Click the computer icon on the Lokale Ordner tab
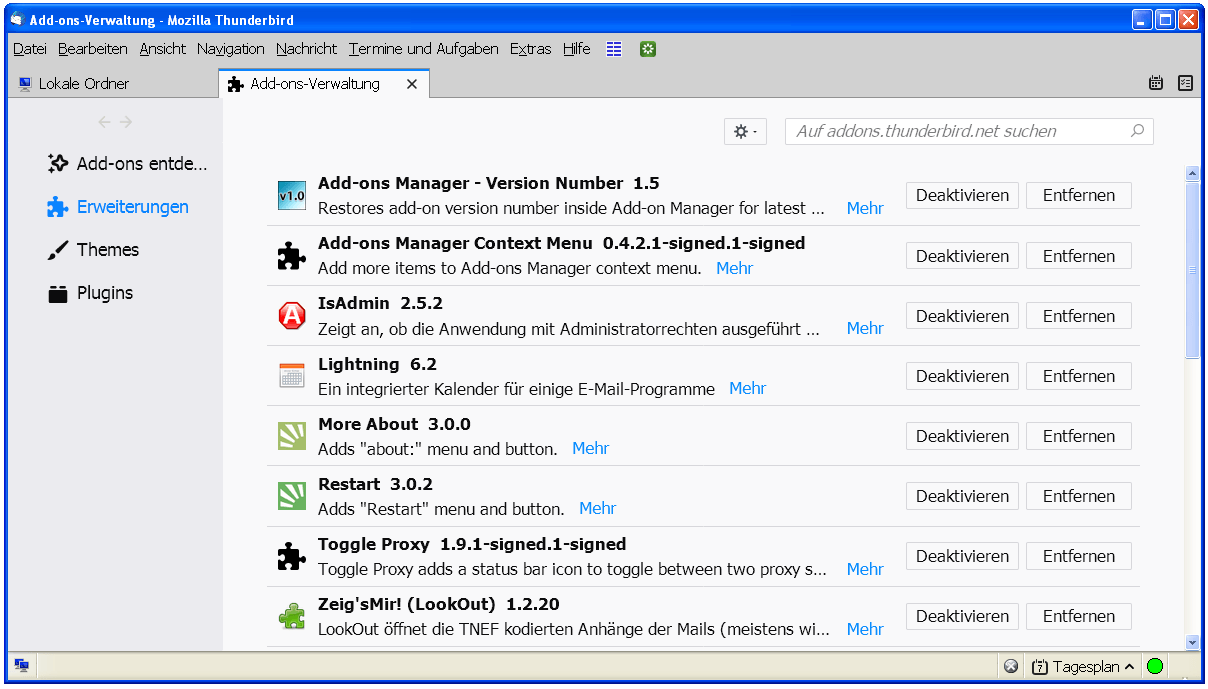The image size is (1208, 689). click(25, 84)
